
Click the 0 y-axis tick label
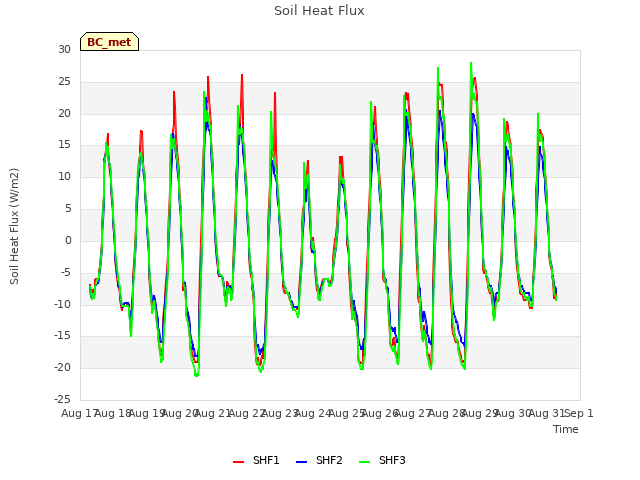pyautogui.click(x=68, y=240)
